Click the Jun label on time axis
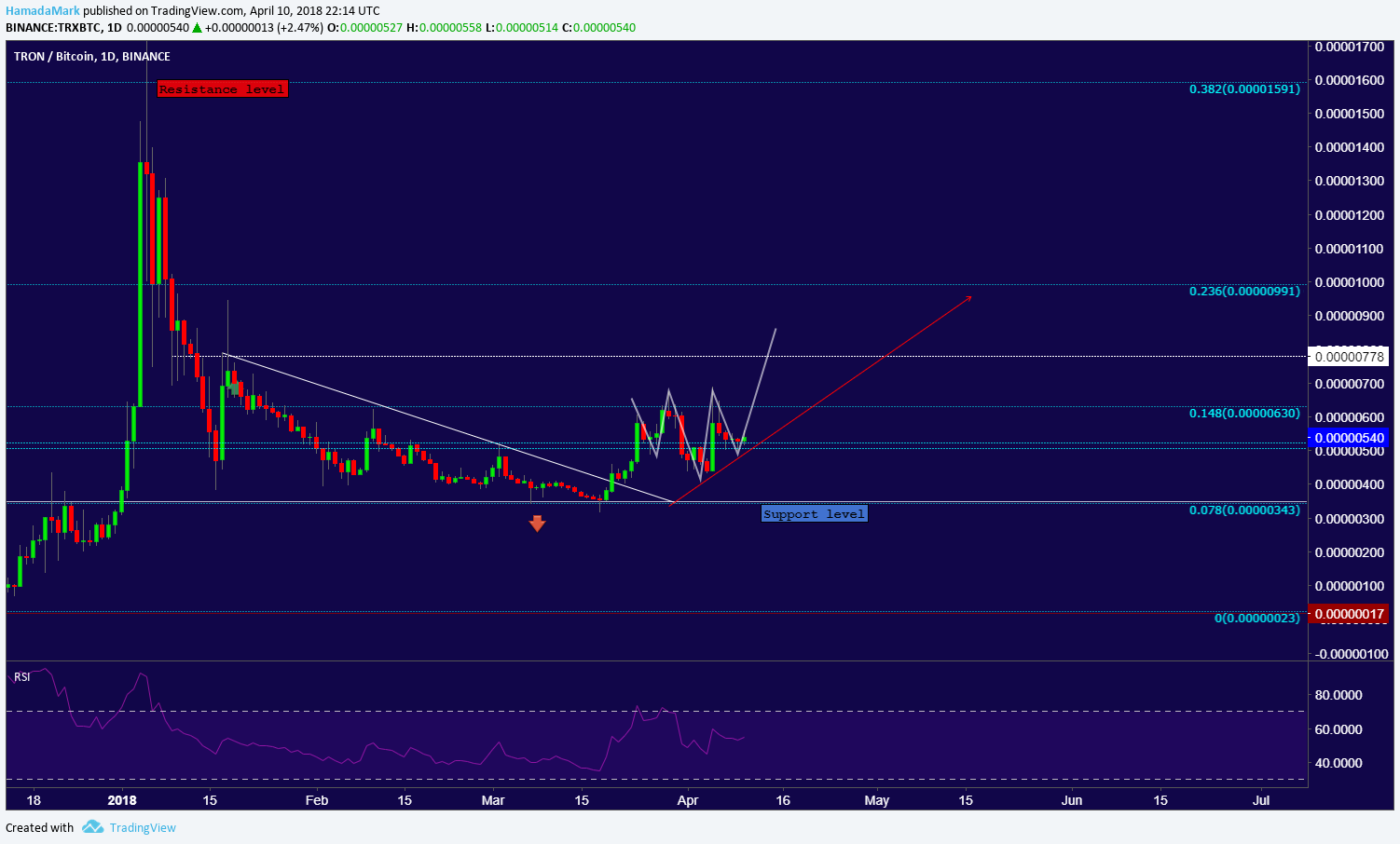Screen dimensions: 1400x844 click(1073, 800)
